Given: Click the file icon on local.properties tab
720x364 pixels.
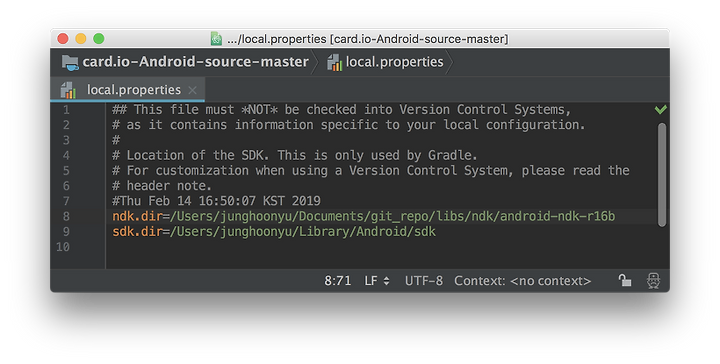Looking at the screenshot, I should [68, 90].
